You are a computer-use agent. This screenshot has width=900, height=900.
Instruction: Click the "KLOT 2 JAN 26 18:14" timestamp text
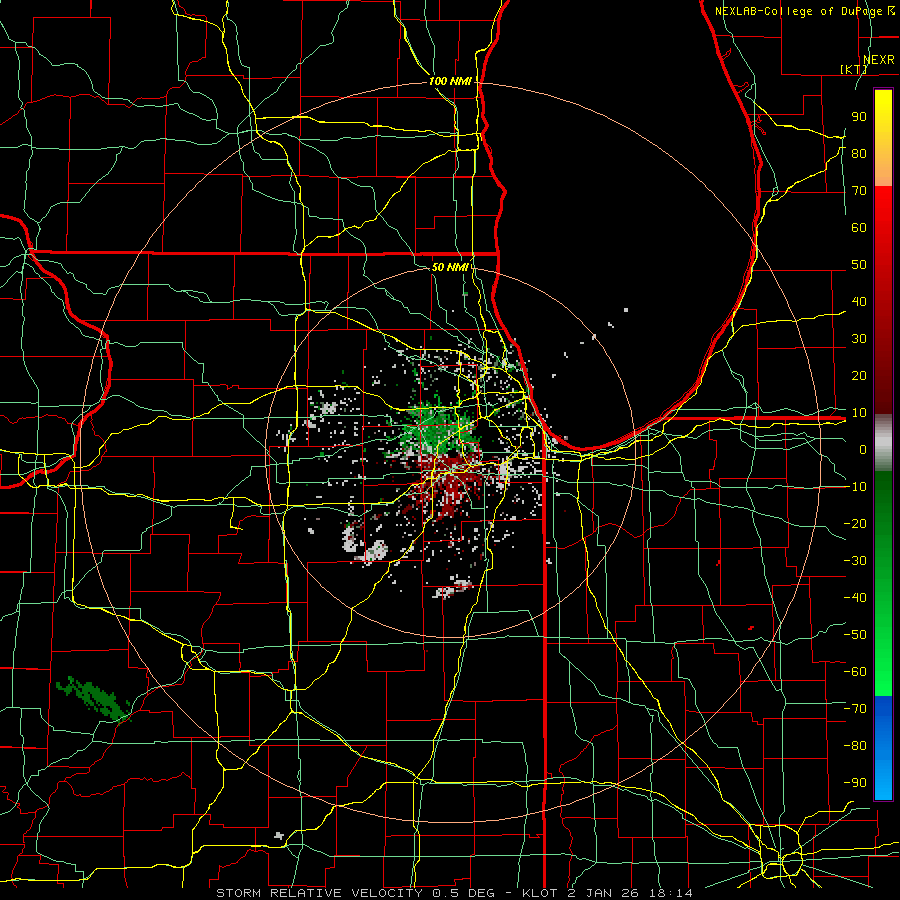607,893
